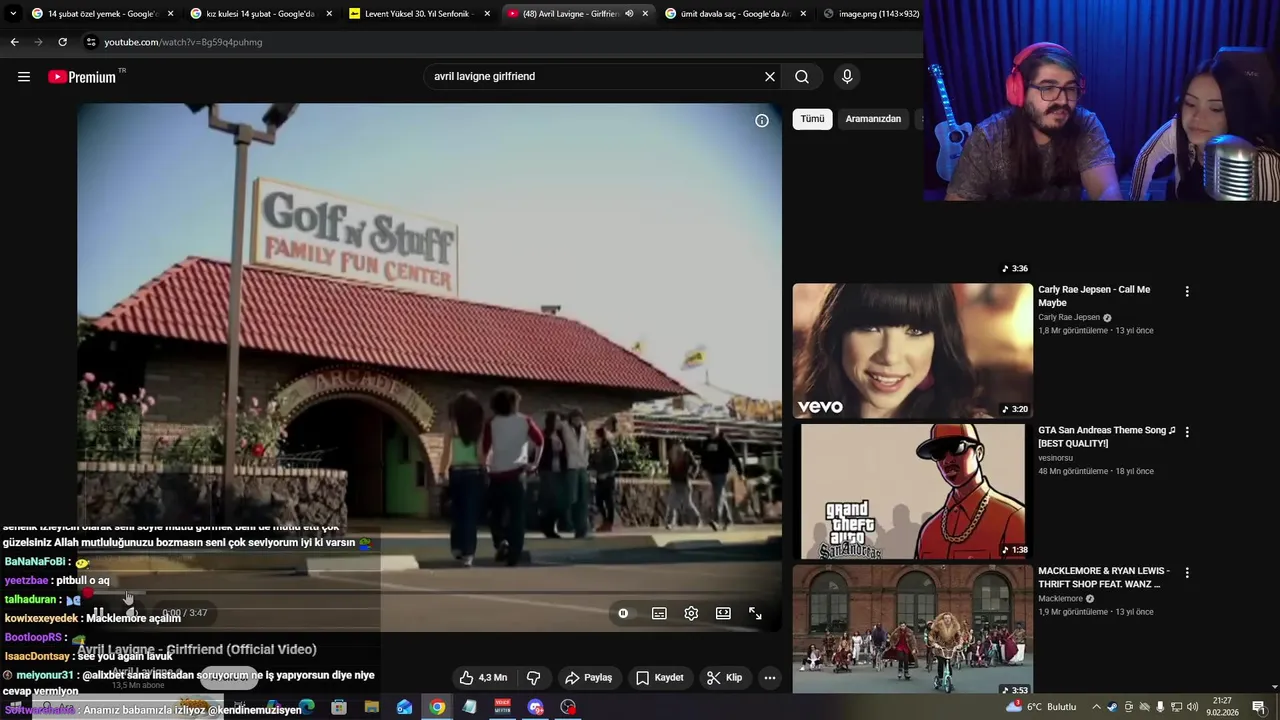The height and width of the screenshot is (720, 1280).
Task: Toggle the autoplay switch in the player
Action: pos(623,613)
